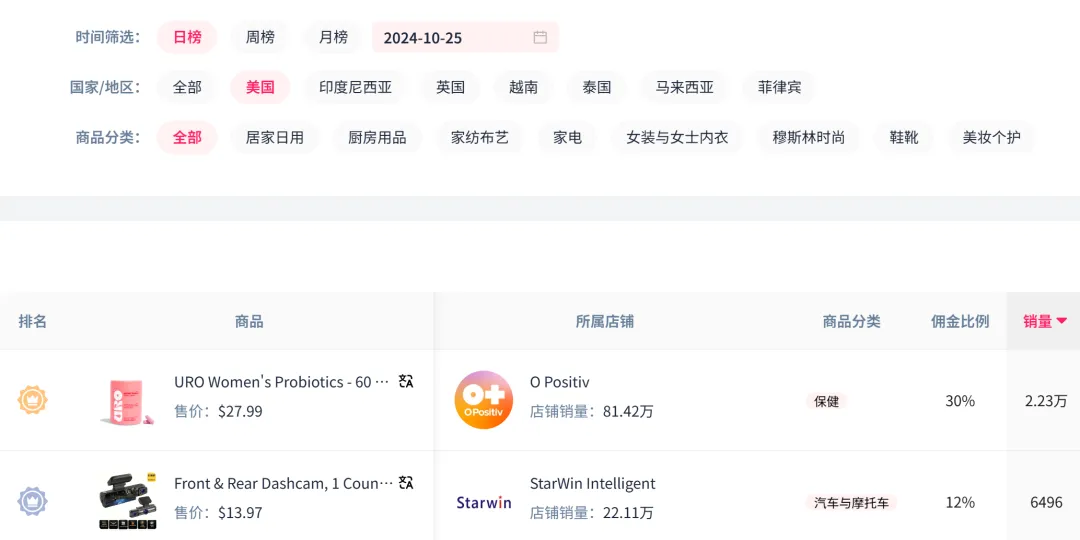Click the O Positiv store logo
Screen dimensions: 1080x540
[x=484, y=400]
